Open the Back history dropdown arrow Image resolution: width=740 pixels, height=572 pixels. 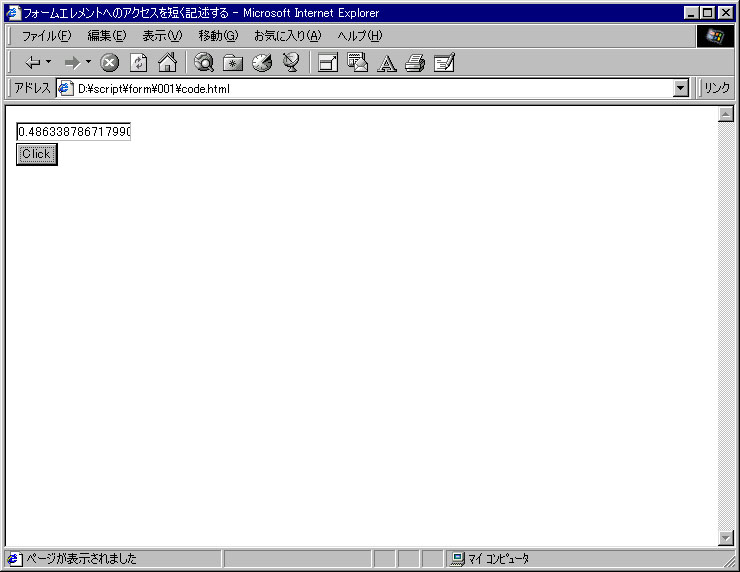pos(49,62)
